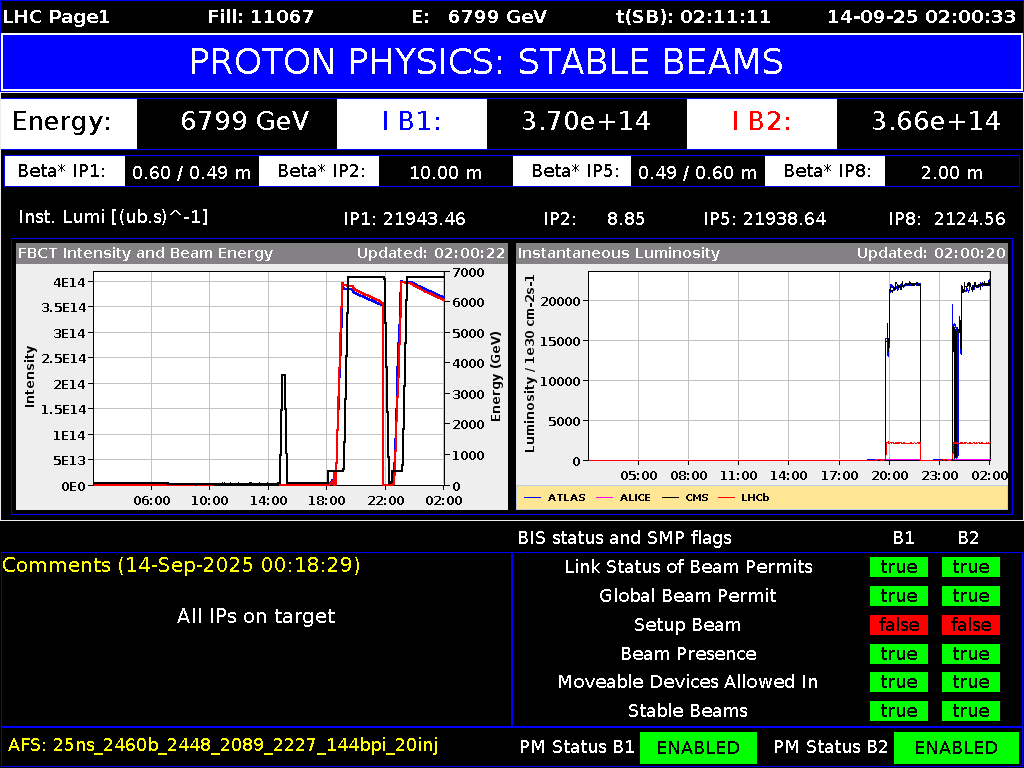Click the Fill number 11067 display

coord(261,16)
